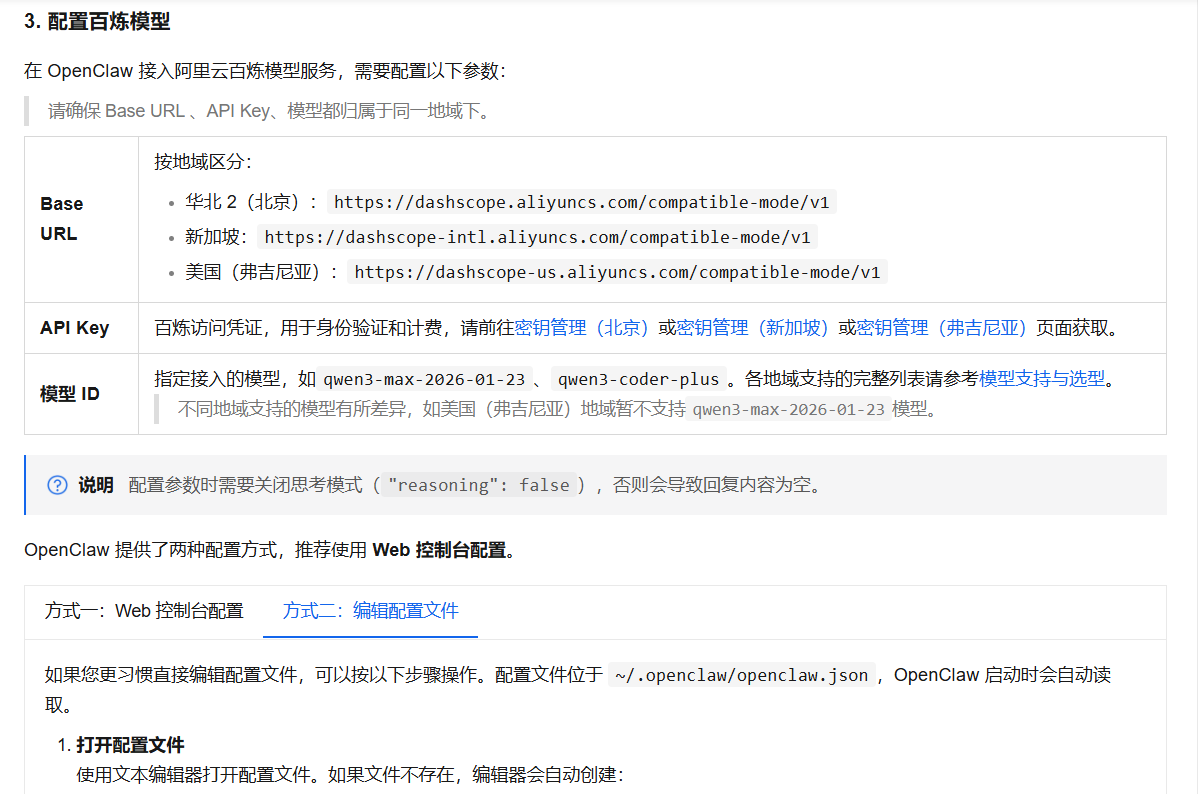Click the ~/.openclaw/openclaw.json path
Image resolution: width=1198 pixels, height=794 pixels.
click(x=741, y=676)
